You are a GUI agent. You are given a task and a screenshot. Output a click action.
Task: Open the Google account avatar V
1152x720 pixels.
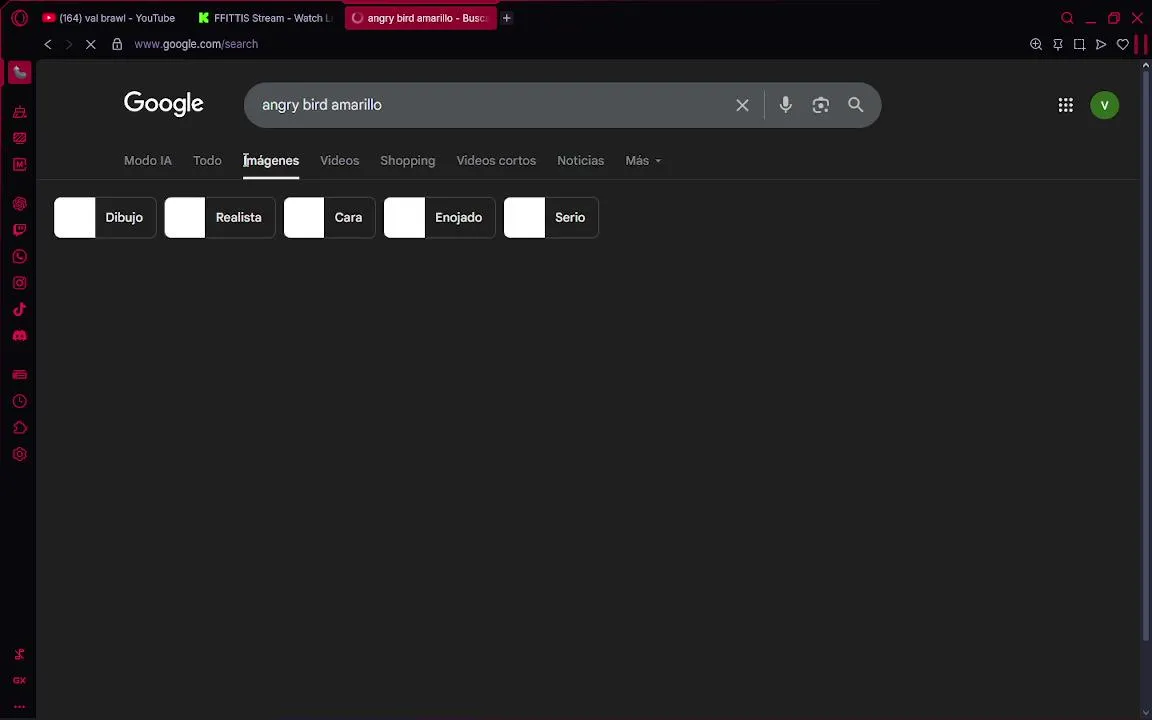click(x=1104, y=105)
